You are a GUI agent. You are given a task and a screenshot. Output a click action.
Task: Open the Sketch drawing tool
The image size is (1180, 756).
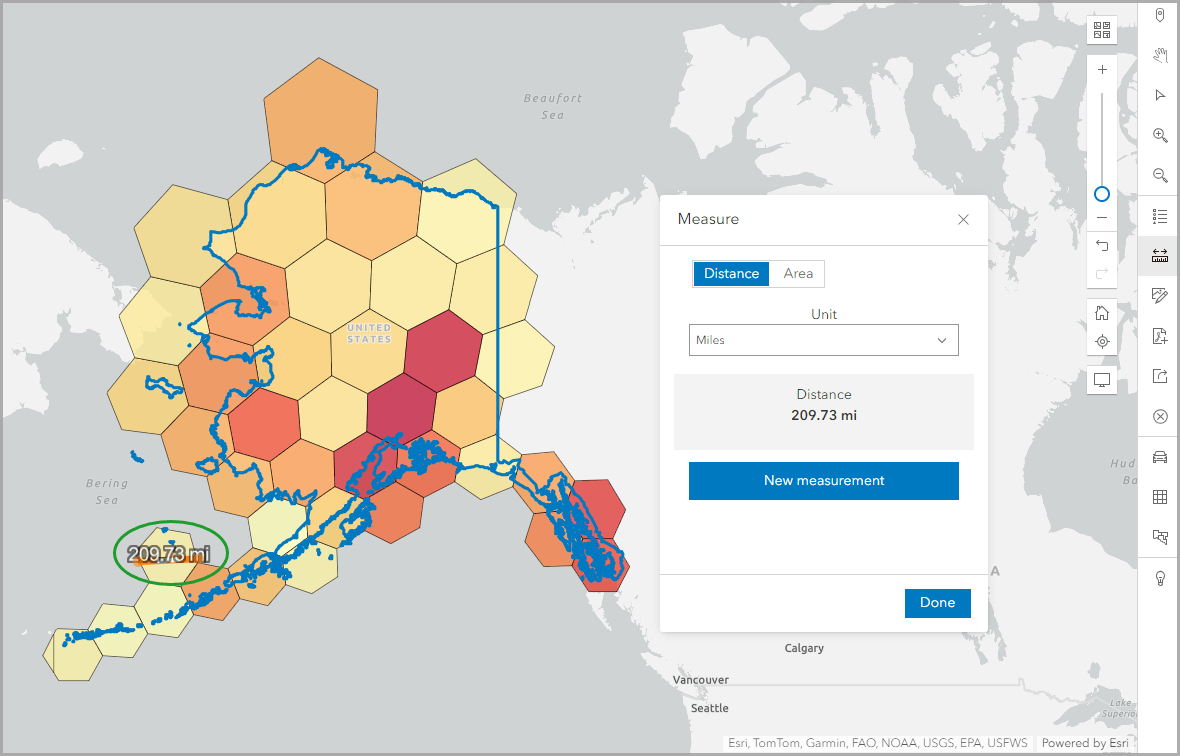pyautogui.click(x=1159, y=295)
